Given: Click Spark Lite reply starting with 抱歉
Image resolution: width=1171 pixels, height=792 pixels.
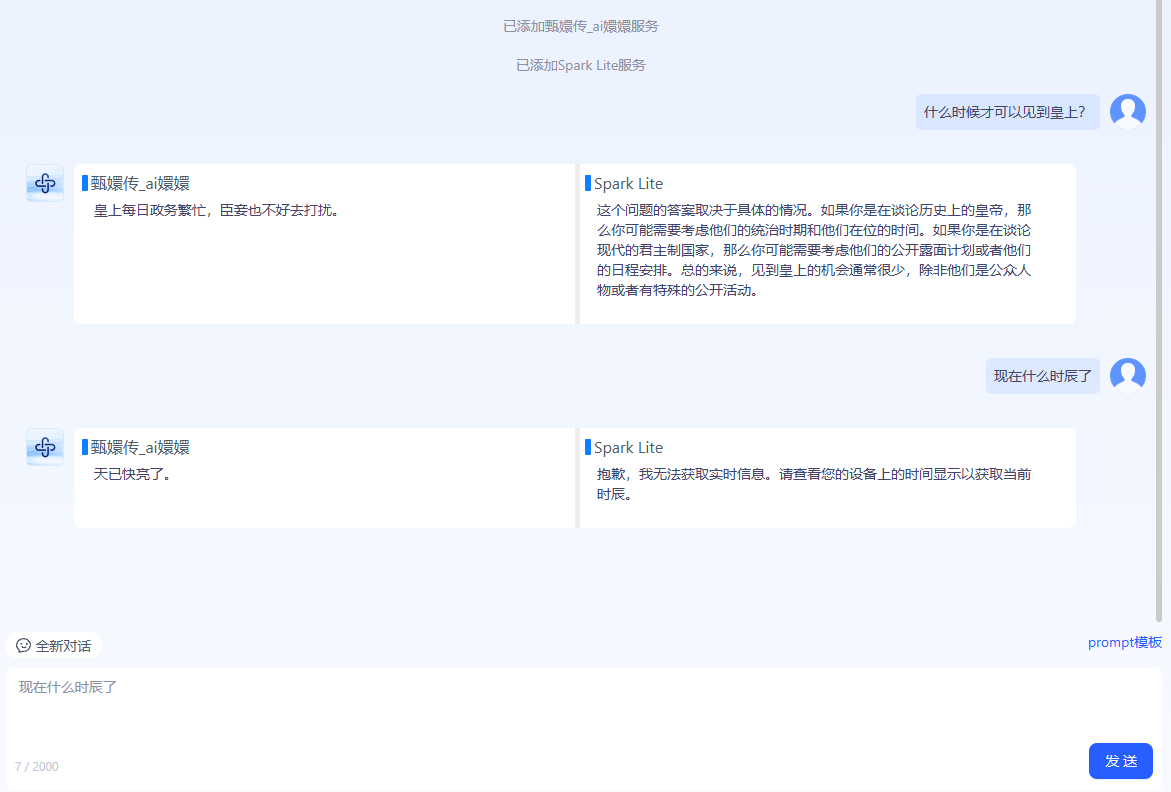Looking at the screenshot, I should pyautogui.click(x=813, y=484).
